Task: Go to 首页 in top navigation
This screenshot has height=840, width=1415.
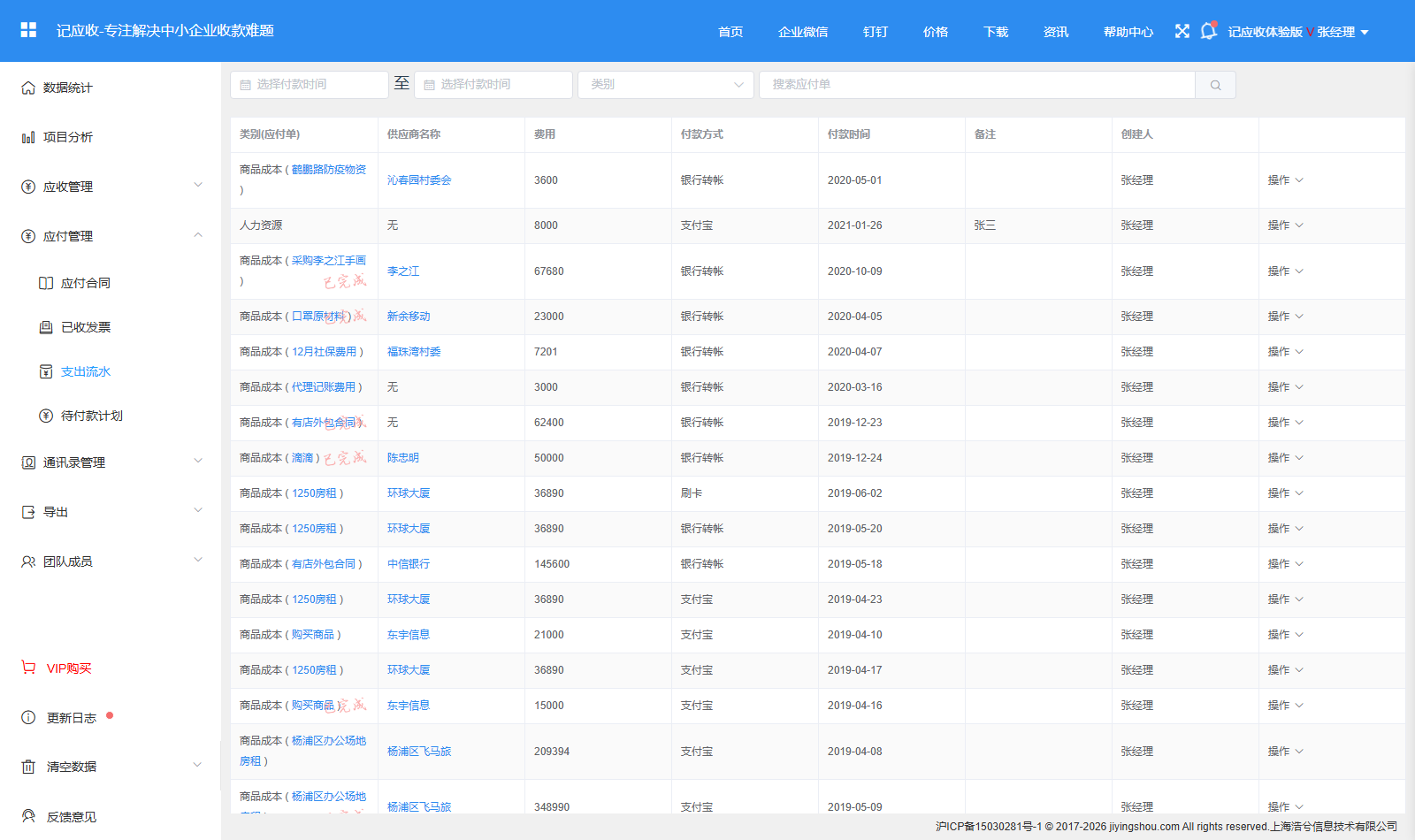Action: tap(730, 32)
